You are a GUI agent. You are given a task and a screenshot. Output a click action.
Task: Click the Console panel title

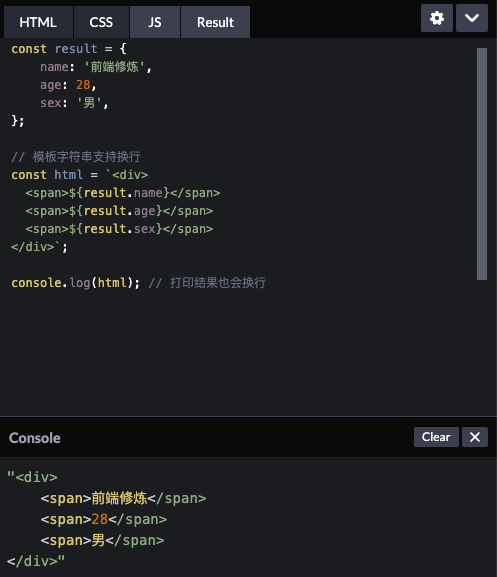pyautogui.click(x=35, y=438)
